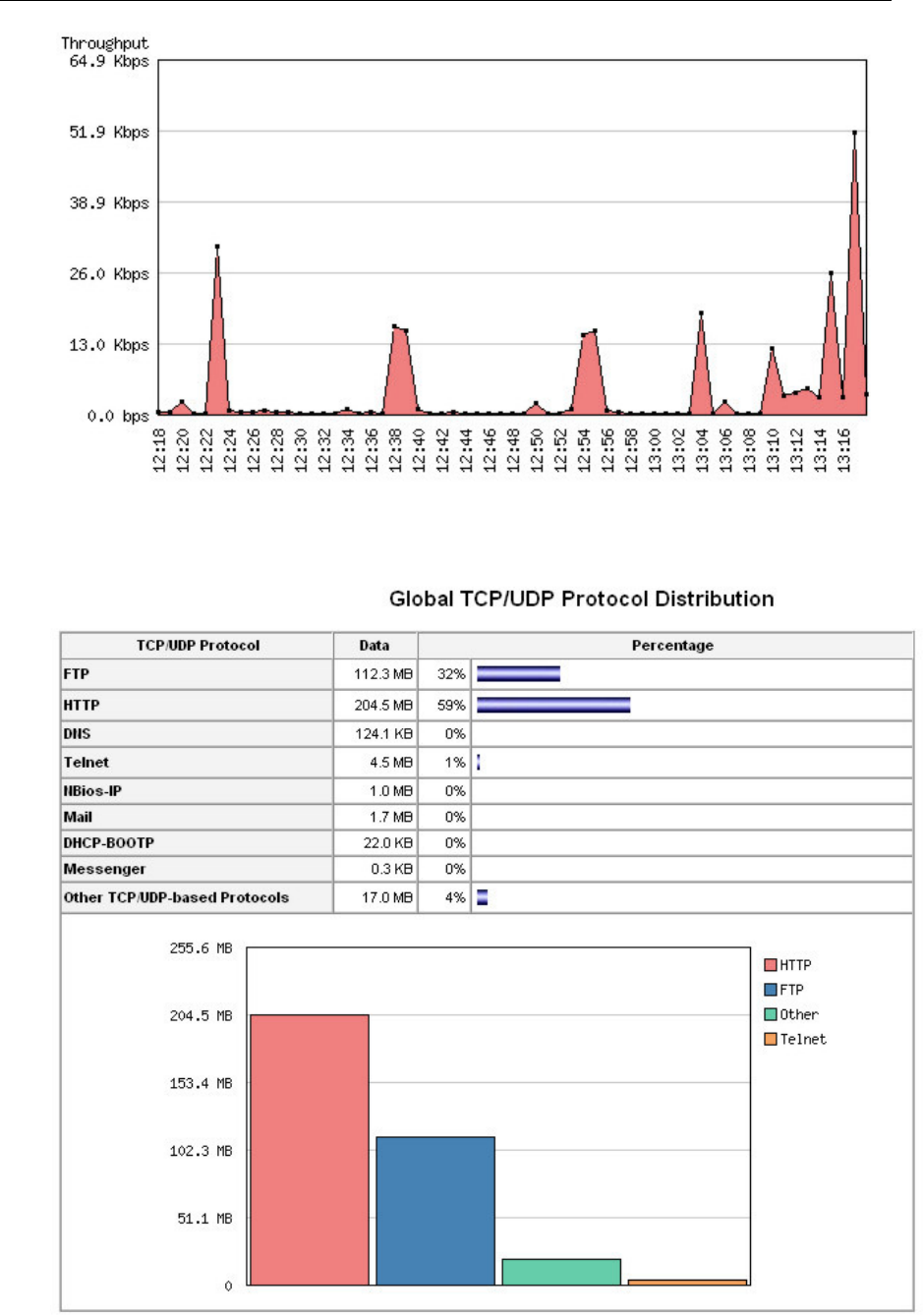Select the Messenger protocol row label

tap(105, 869)
